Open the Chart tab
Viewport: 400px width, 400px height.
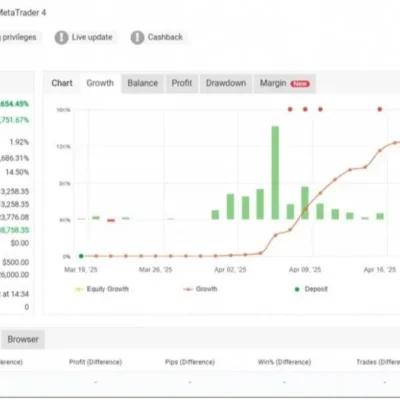coord(62,83)
